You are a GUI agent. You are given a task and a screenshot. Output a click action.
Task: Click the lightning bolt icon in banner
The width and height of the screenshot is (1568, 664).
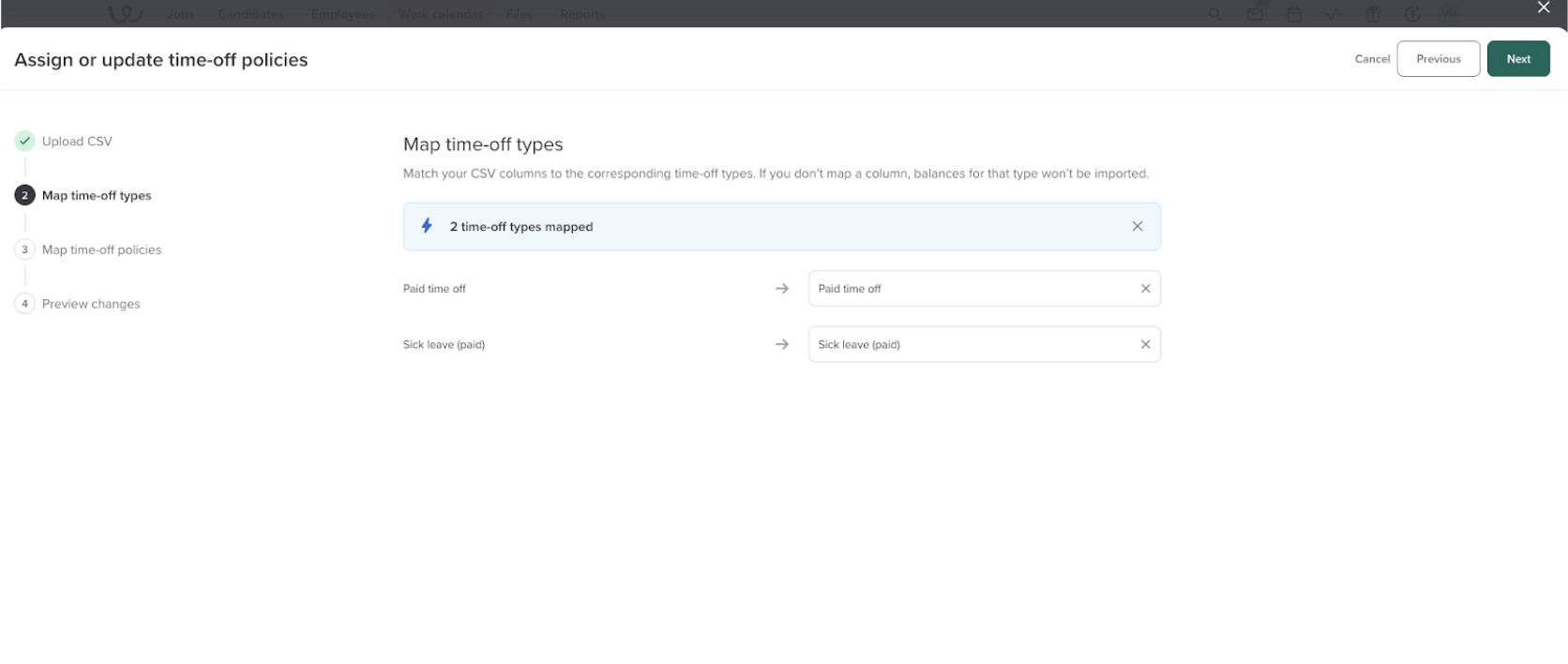click(427, 226)
